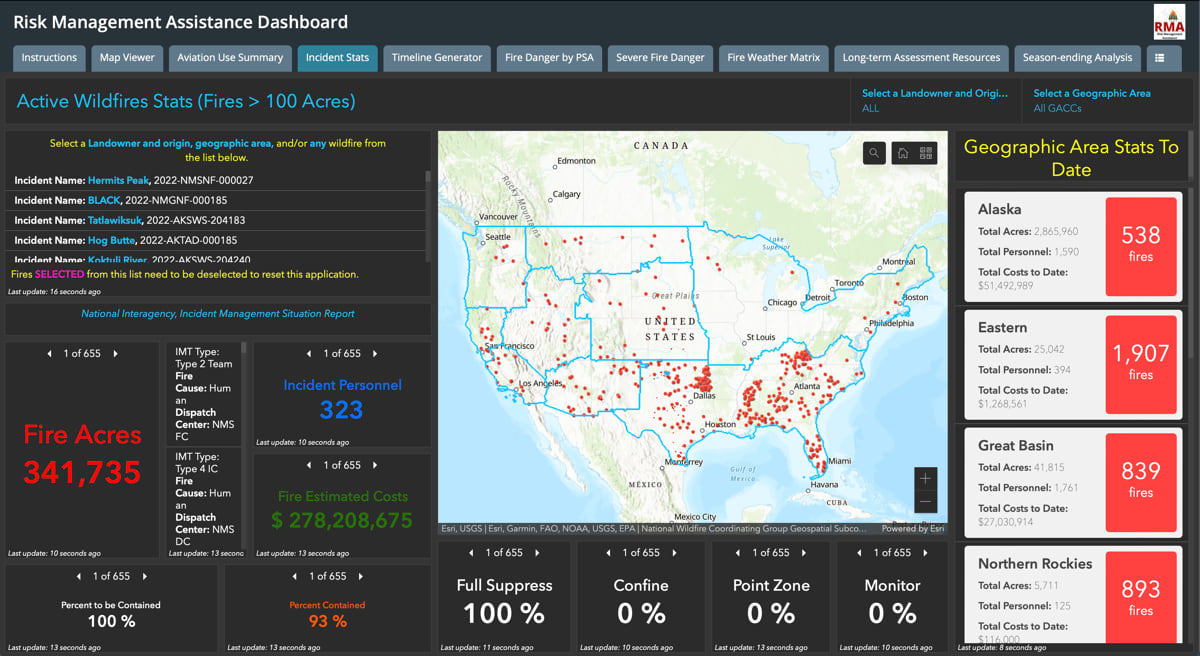This screenshot has width=1200, height=656.
Task: Open the map search tool
Action: [874, 152]
